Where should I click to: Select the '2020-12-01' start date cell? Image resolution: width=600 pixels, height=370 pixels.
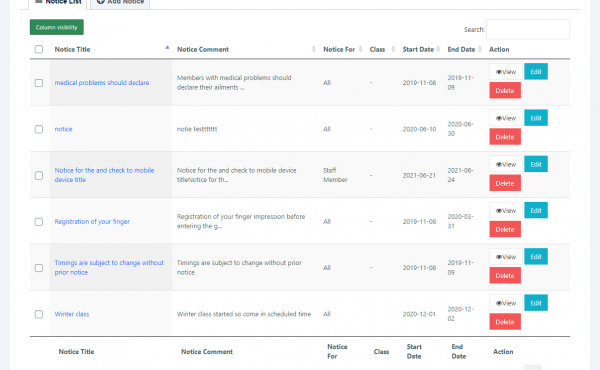419,314
